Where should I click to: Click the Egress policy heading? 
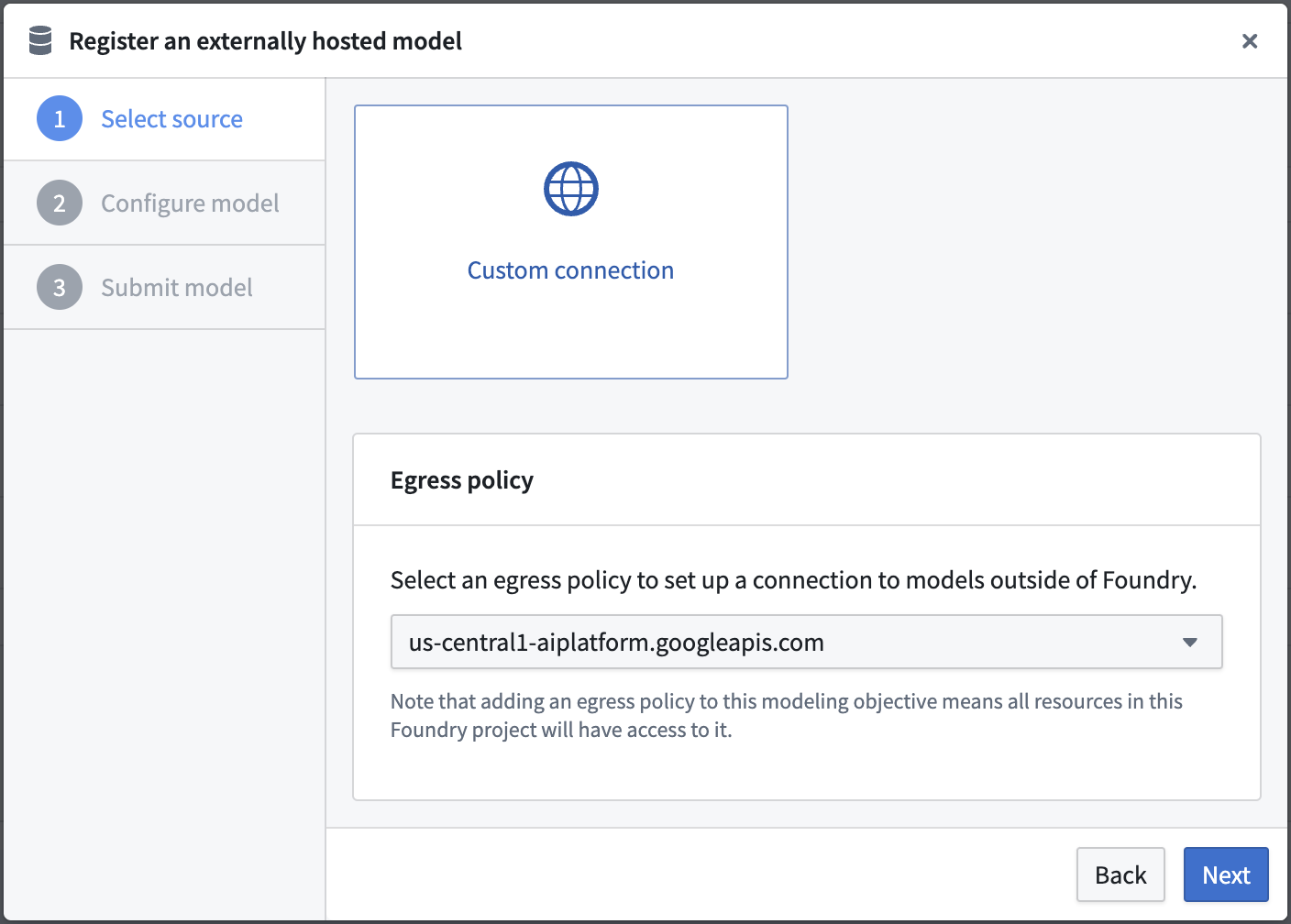[x=462, y=480]
